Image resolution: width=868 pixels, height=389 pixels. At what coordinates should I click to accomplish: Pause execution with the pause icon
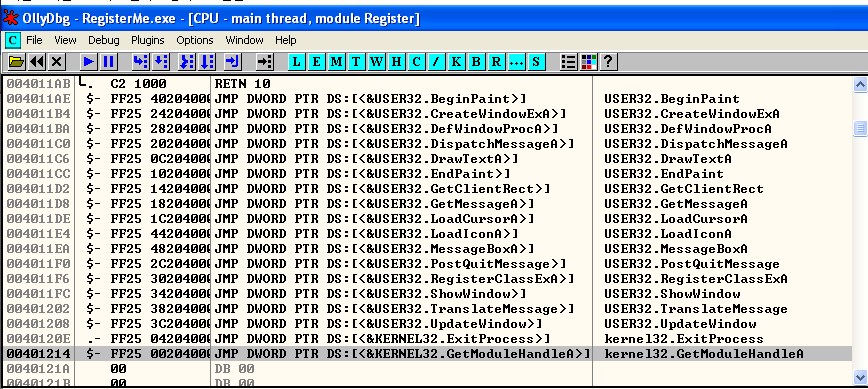pos(108,61)
